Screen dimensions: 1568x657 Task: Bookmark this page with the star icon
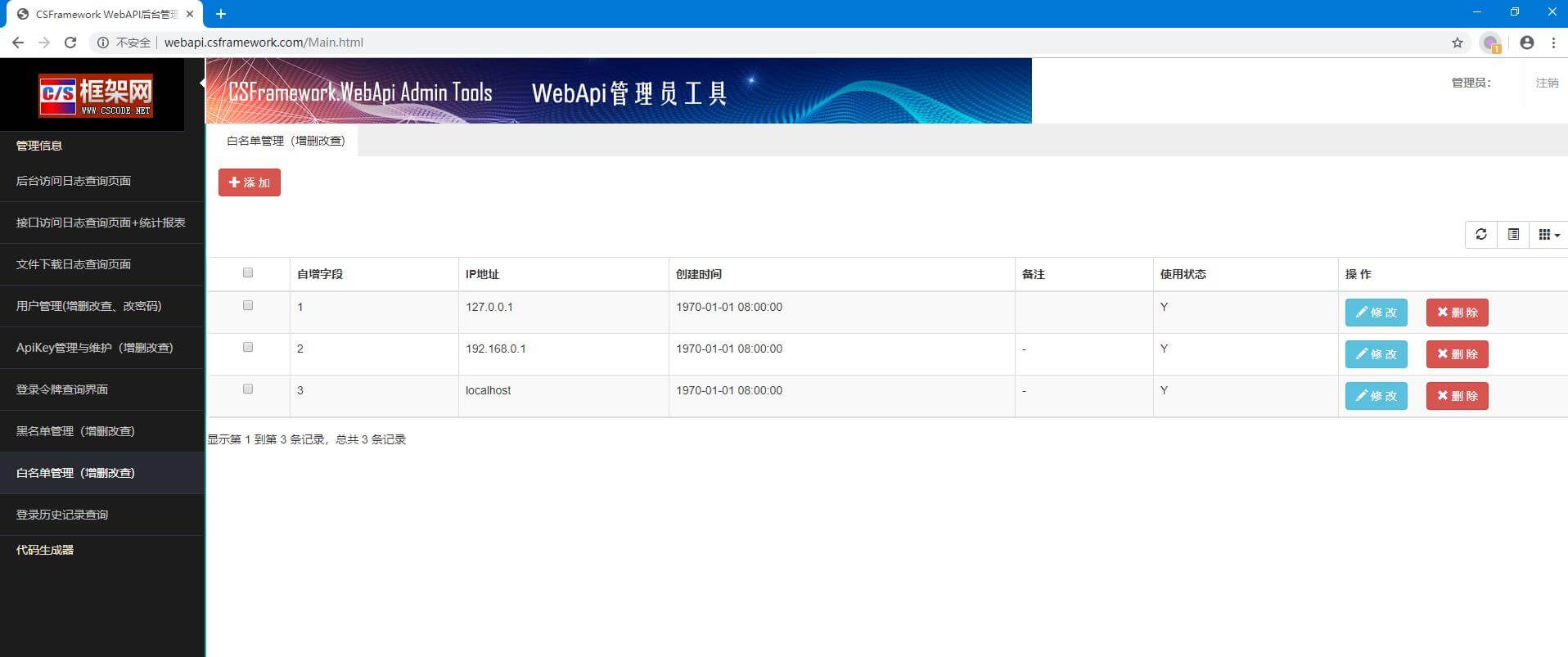[x=1457, y=43]
